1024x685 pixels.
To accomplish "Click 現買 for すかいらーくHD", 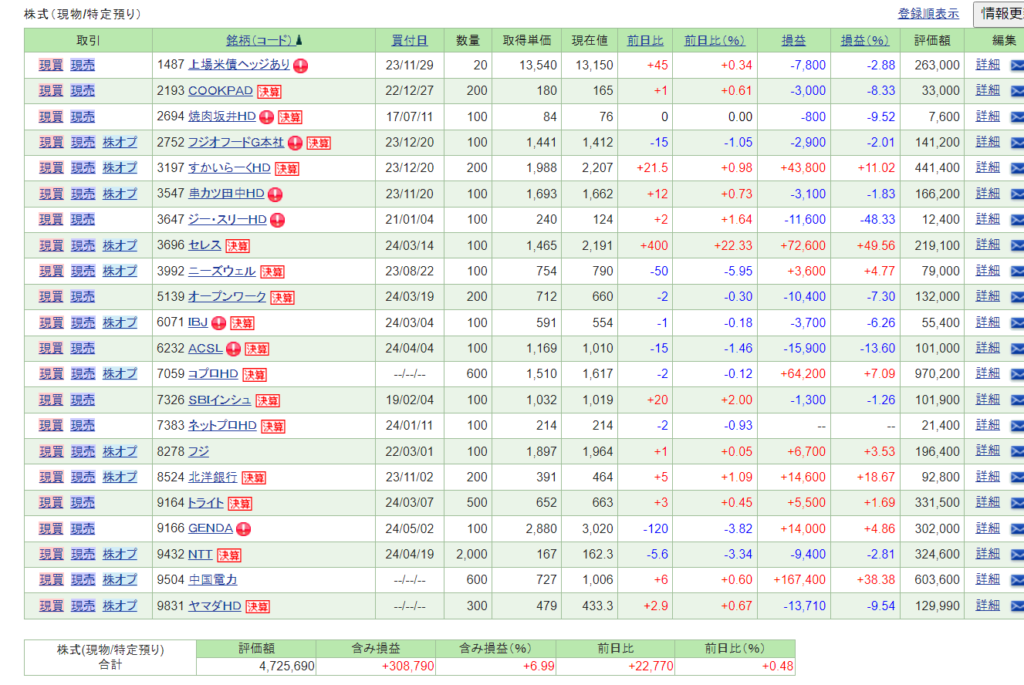I will (x=51, y=168).
